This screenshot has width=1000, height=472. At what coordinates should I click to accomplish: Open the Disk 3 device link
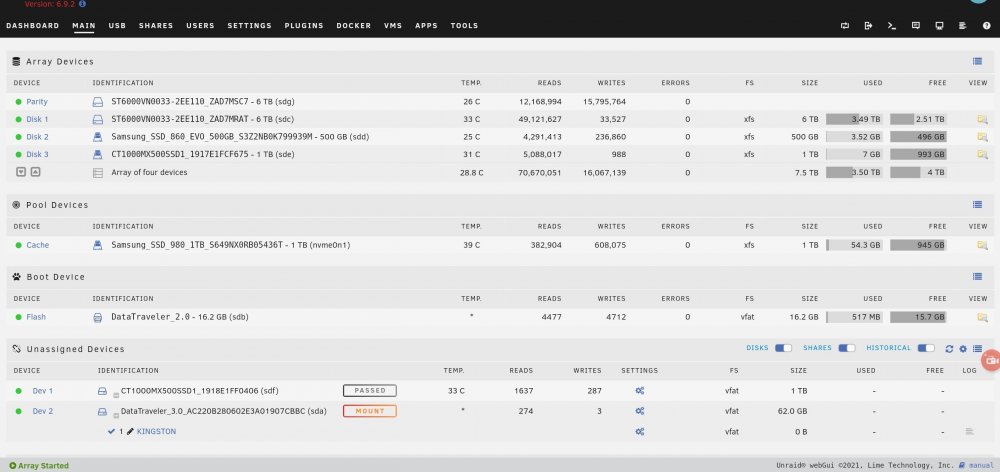click(x=37, y=154)
